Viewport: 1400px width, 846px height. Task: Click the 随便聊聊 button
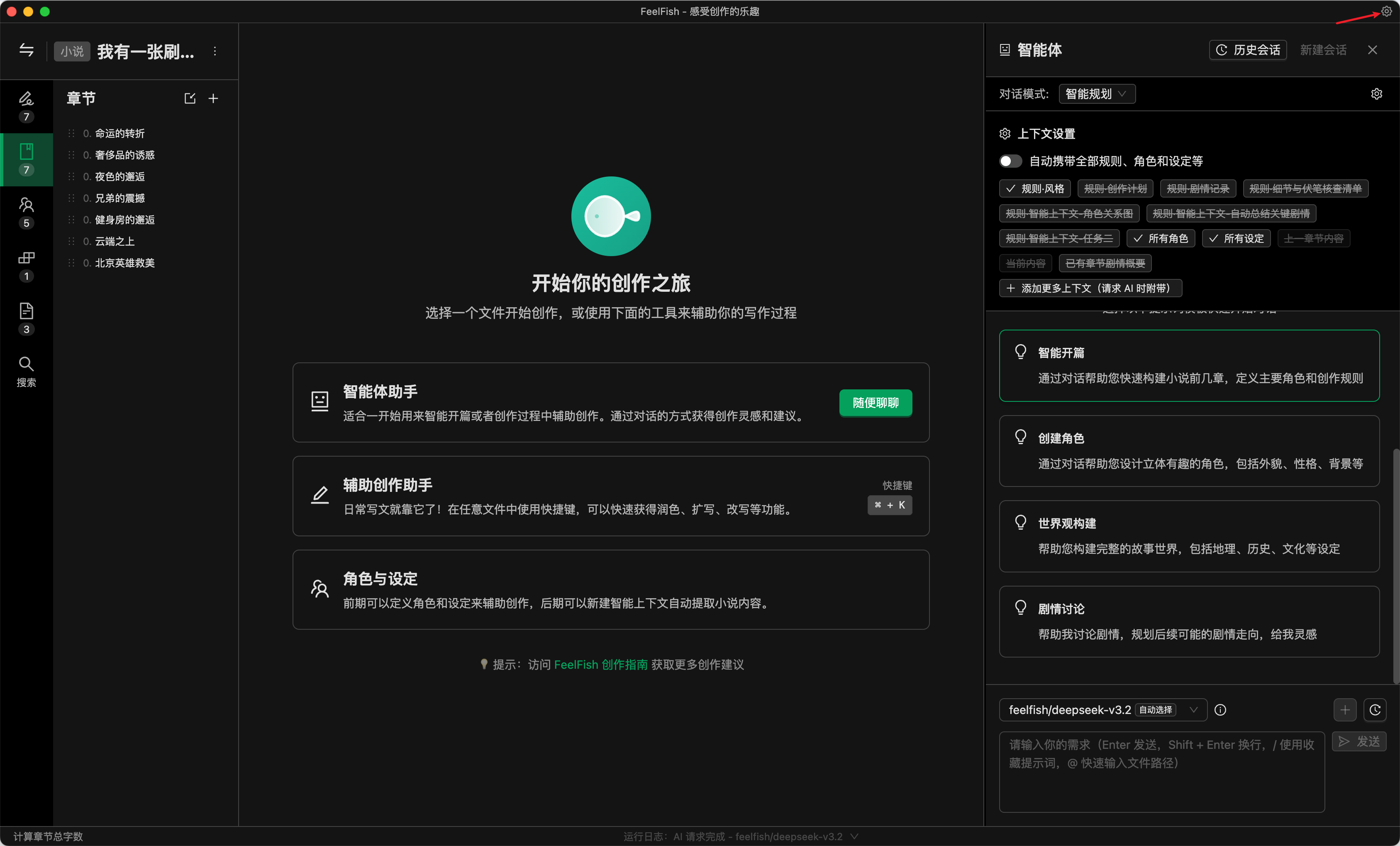tap(875, 403)
